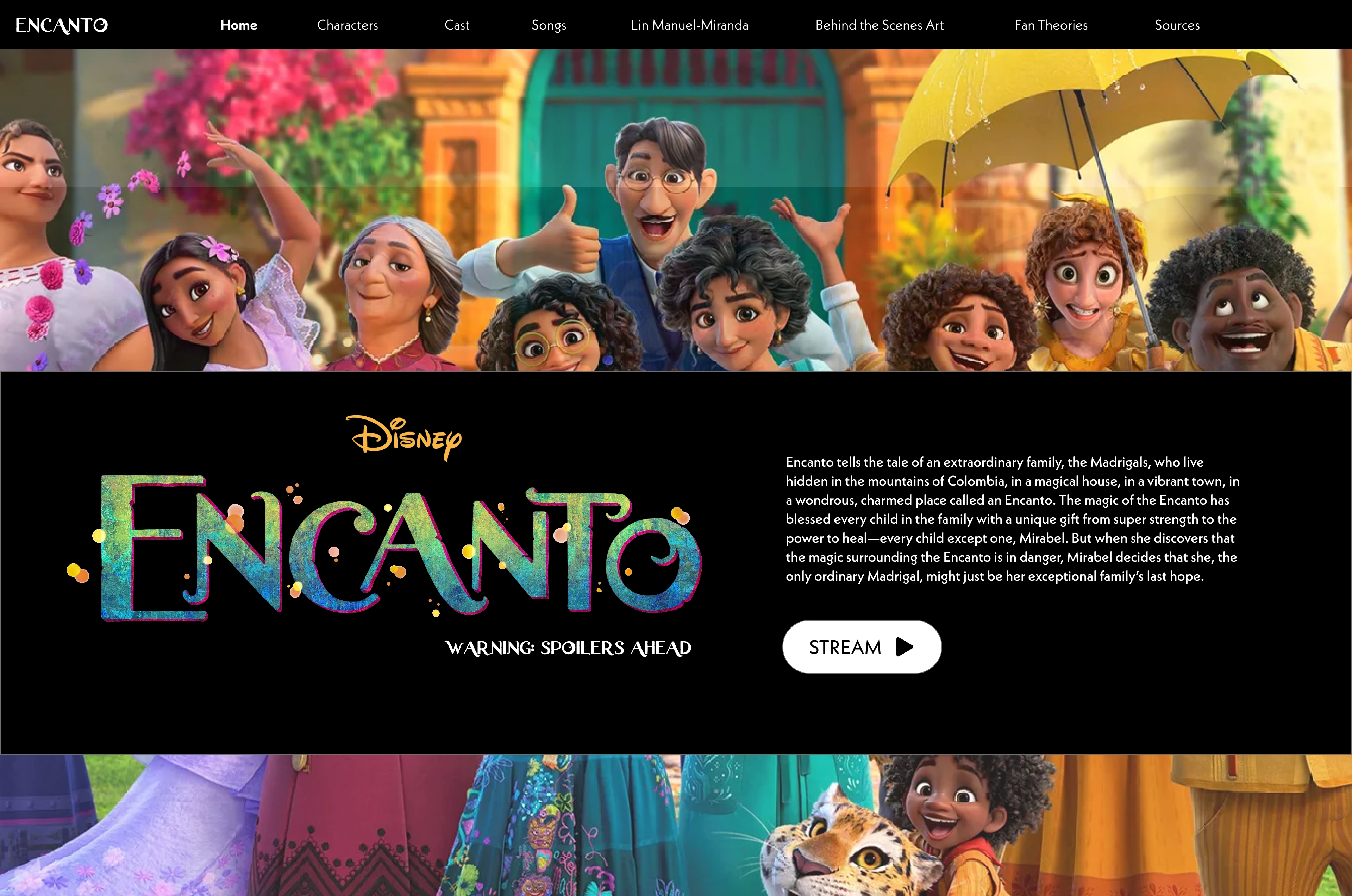
Task: Click the STREAM button
Action: click(x=862, y=647)
